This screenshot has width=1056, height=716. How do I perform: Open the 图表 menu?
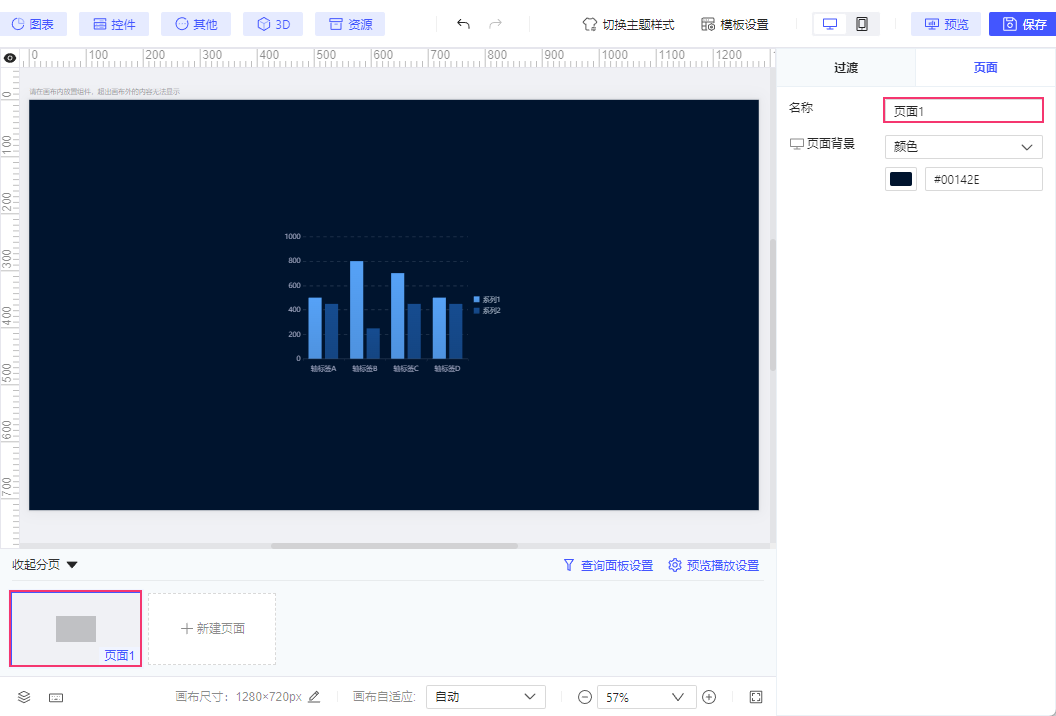(33, 24)
